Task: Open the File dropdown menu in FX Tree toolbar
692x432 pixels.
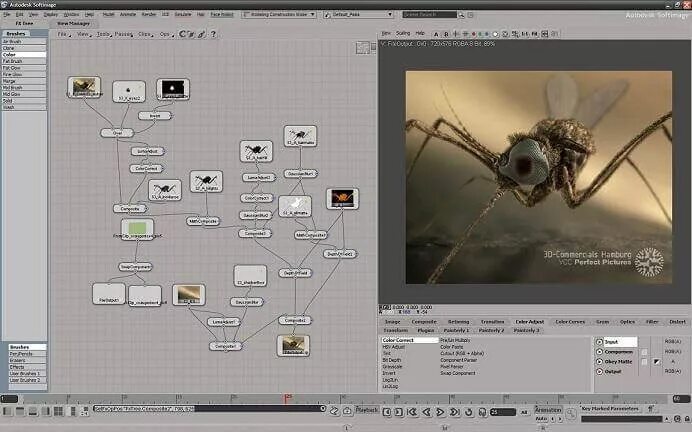Action: click(64, 34)
